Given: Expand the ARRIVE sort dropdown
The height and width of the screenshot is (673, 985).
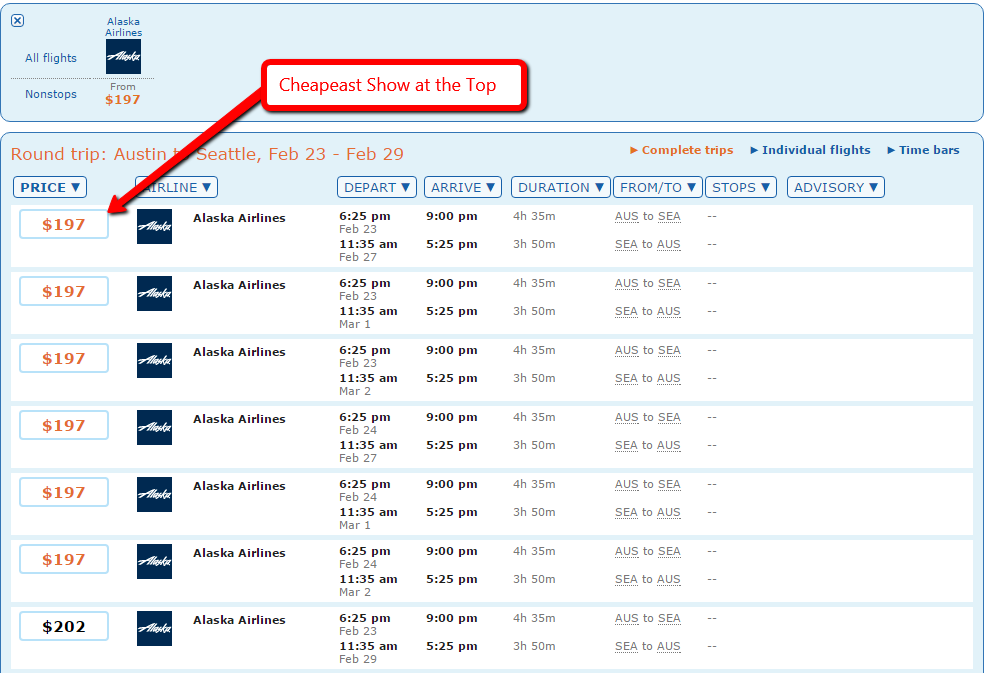Looking at the screenshot, I should 464,187.
